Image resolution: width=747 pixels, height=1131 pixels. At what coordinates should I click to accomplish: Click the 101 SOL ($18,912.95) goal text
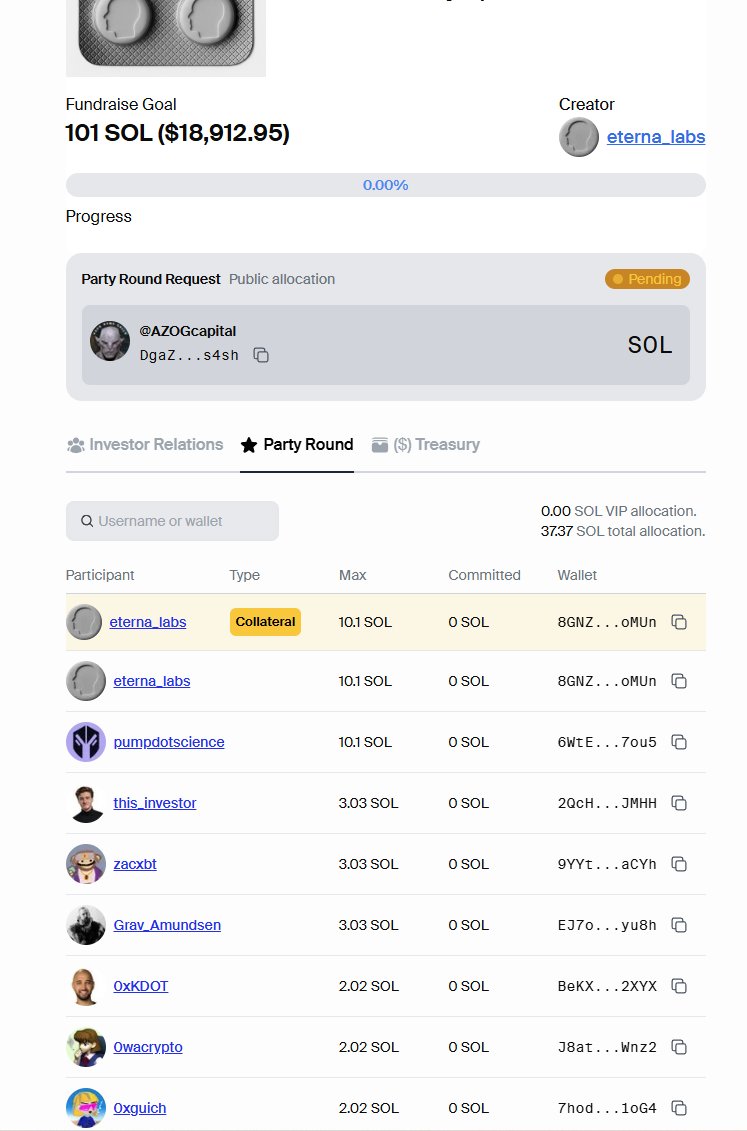pos(177,133)
